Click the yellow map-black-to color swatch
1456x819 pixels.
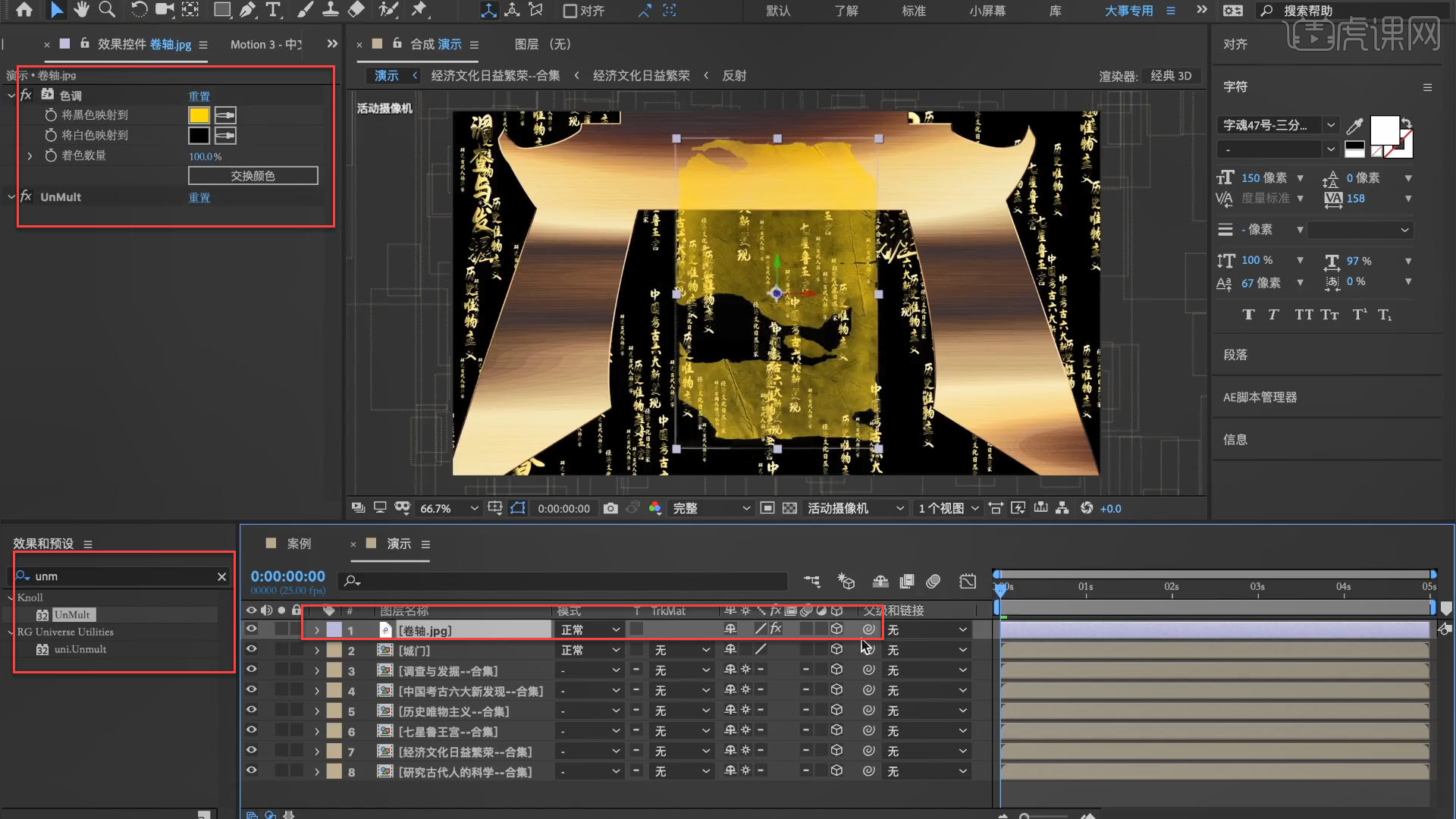coord(199,115)
